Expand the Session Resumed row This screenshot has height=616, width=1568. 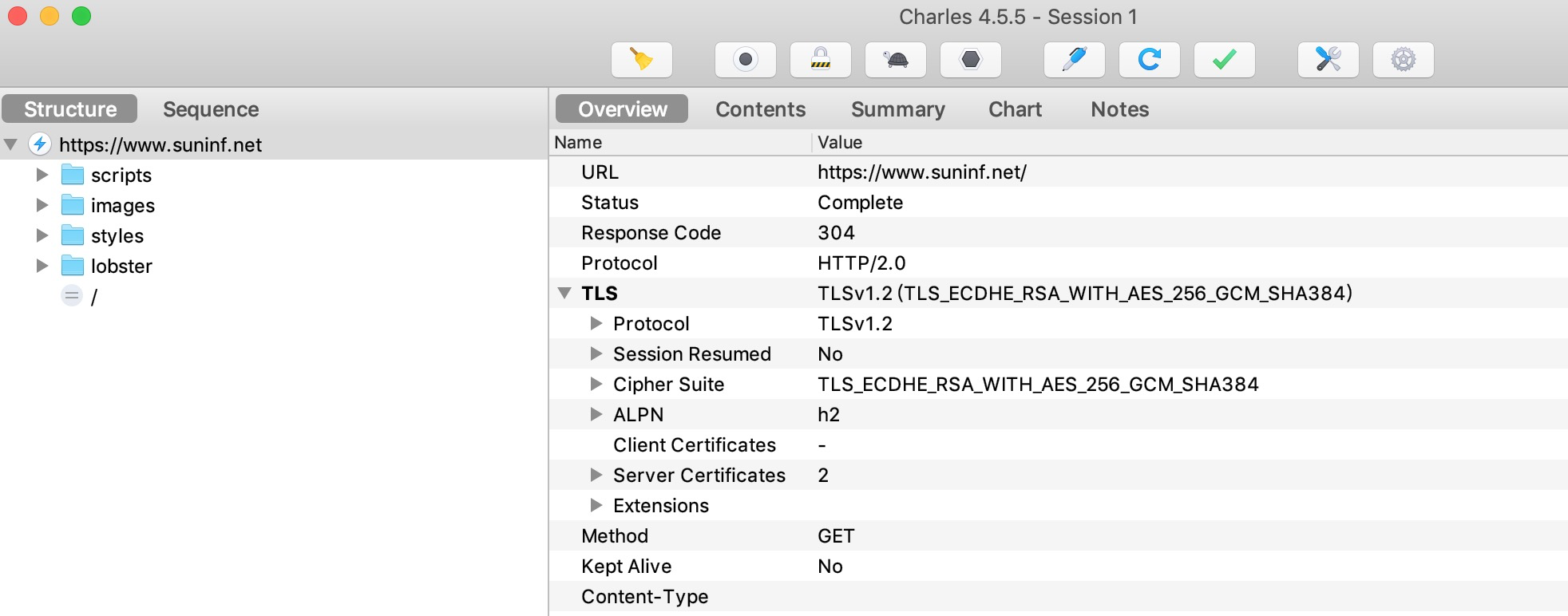point(596,353)
